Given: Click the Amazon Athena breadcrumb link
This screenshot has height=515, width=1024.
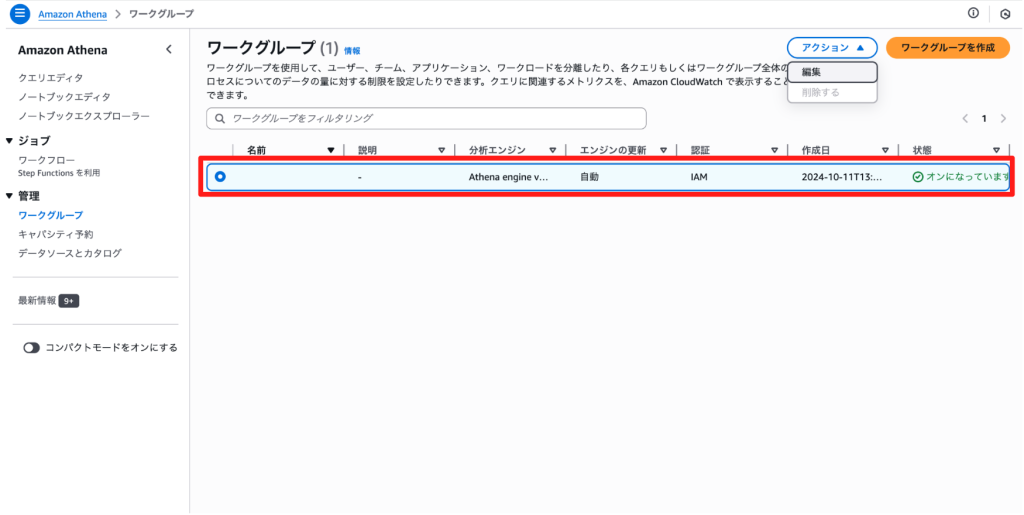Looking at the screenshot, I should 72,14.
